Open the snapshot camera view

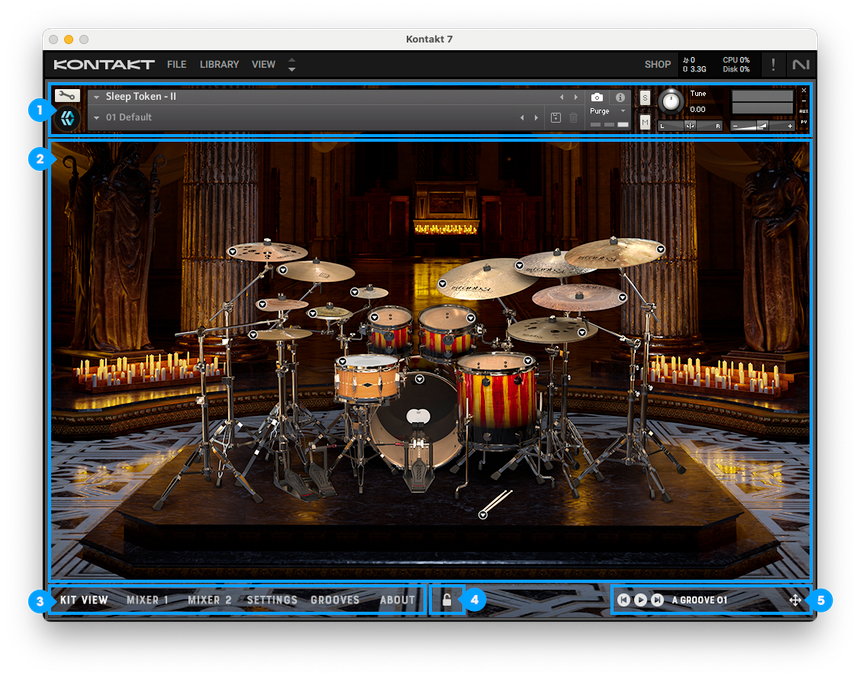click(597, 97)
